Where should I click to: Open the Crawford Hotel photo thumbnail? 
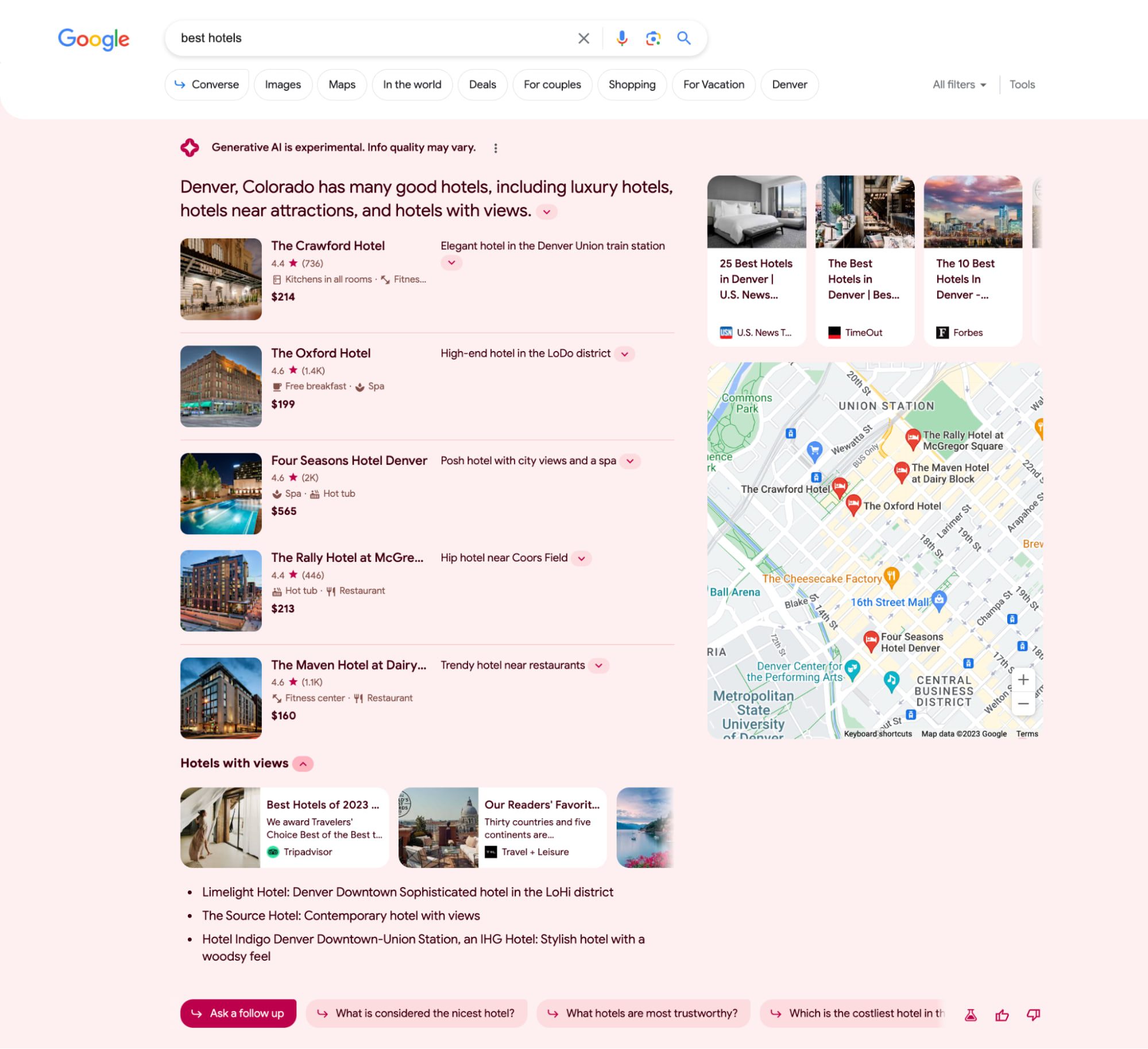point(221,279)
